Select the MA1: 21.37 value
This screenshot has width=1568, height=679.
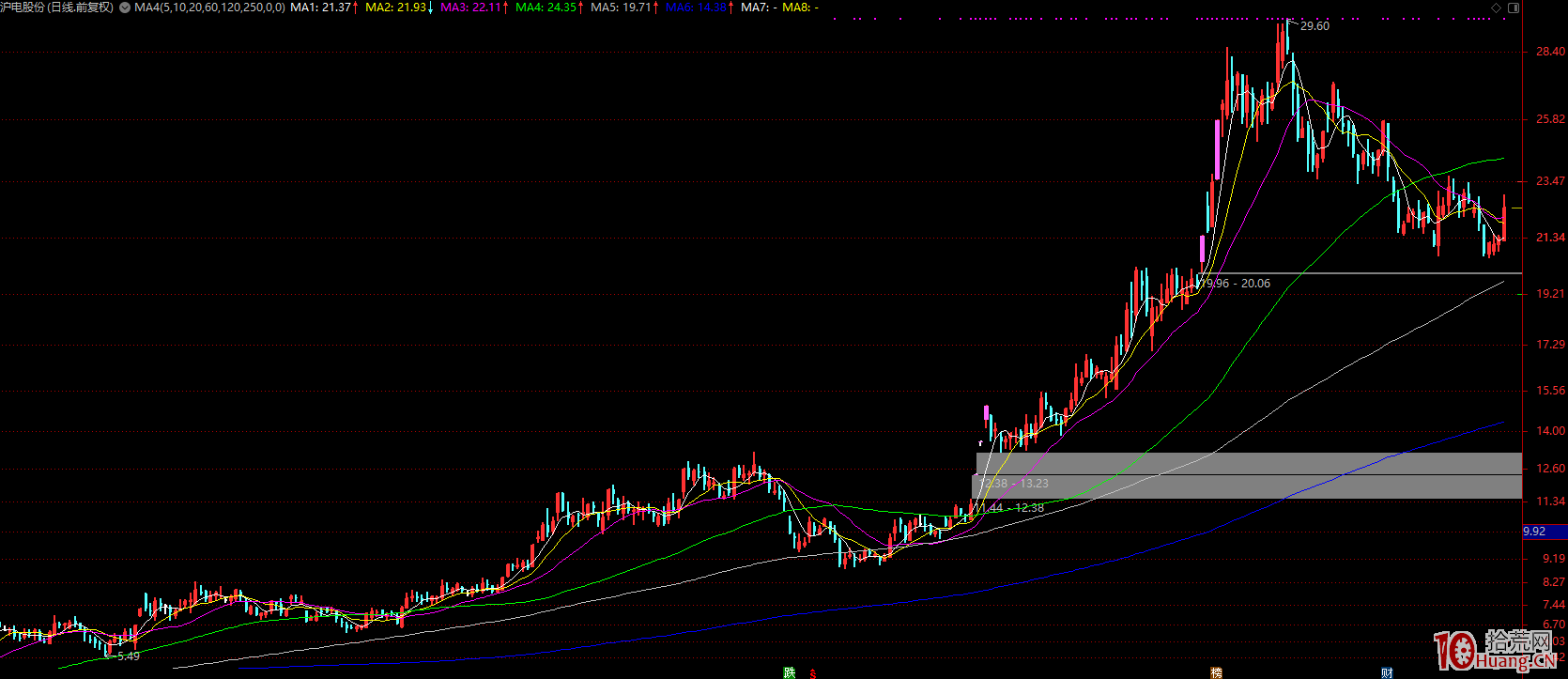pos(320,8)
